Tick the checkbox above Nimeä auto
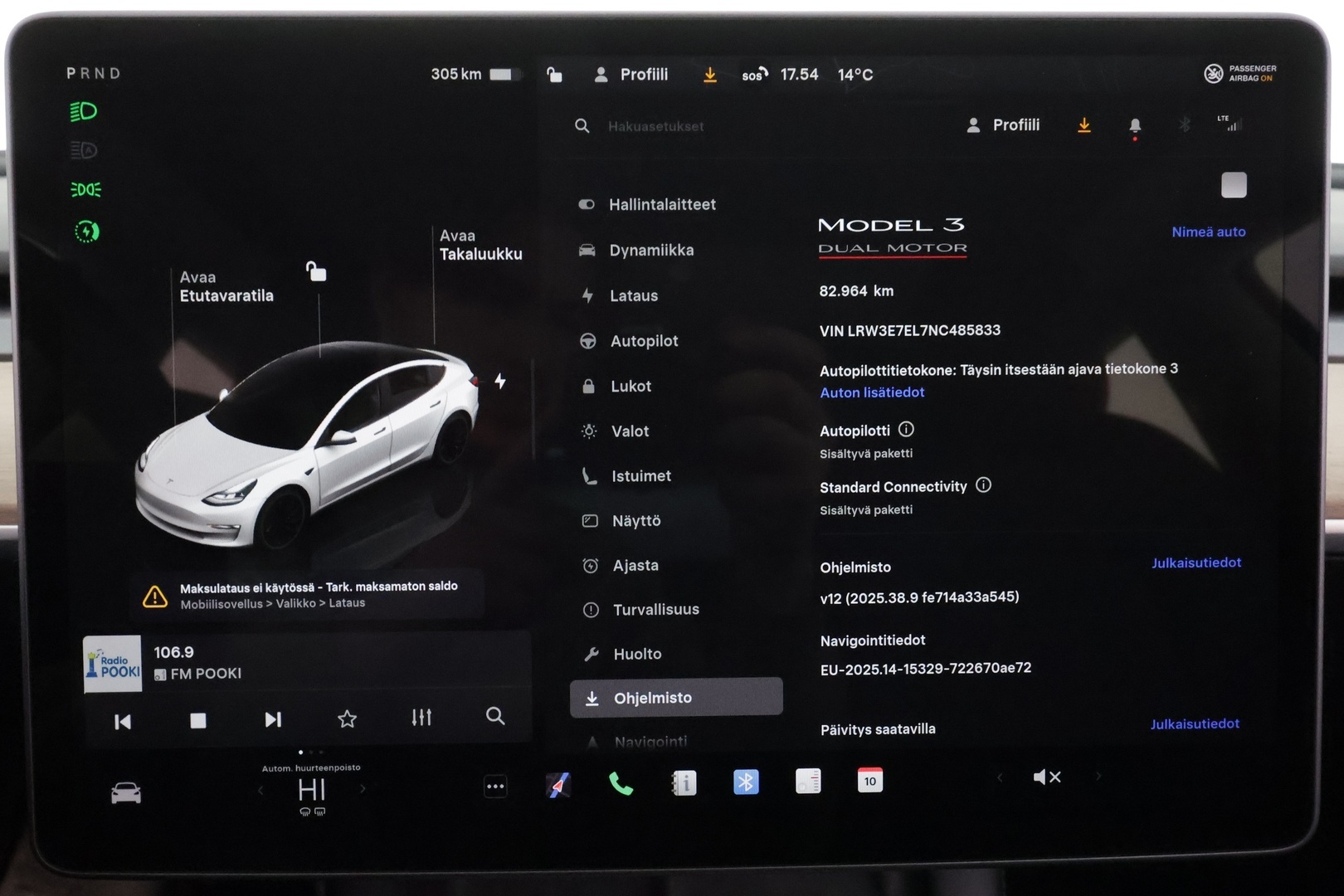The image size is (1344, 896). (x=1235, y=186)
